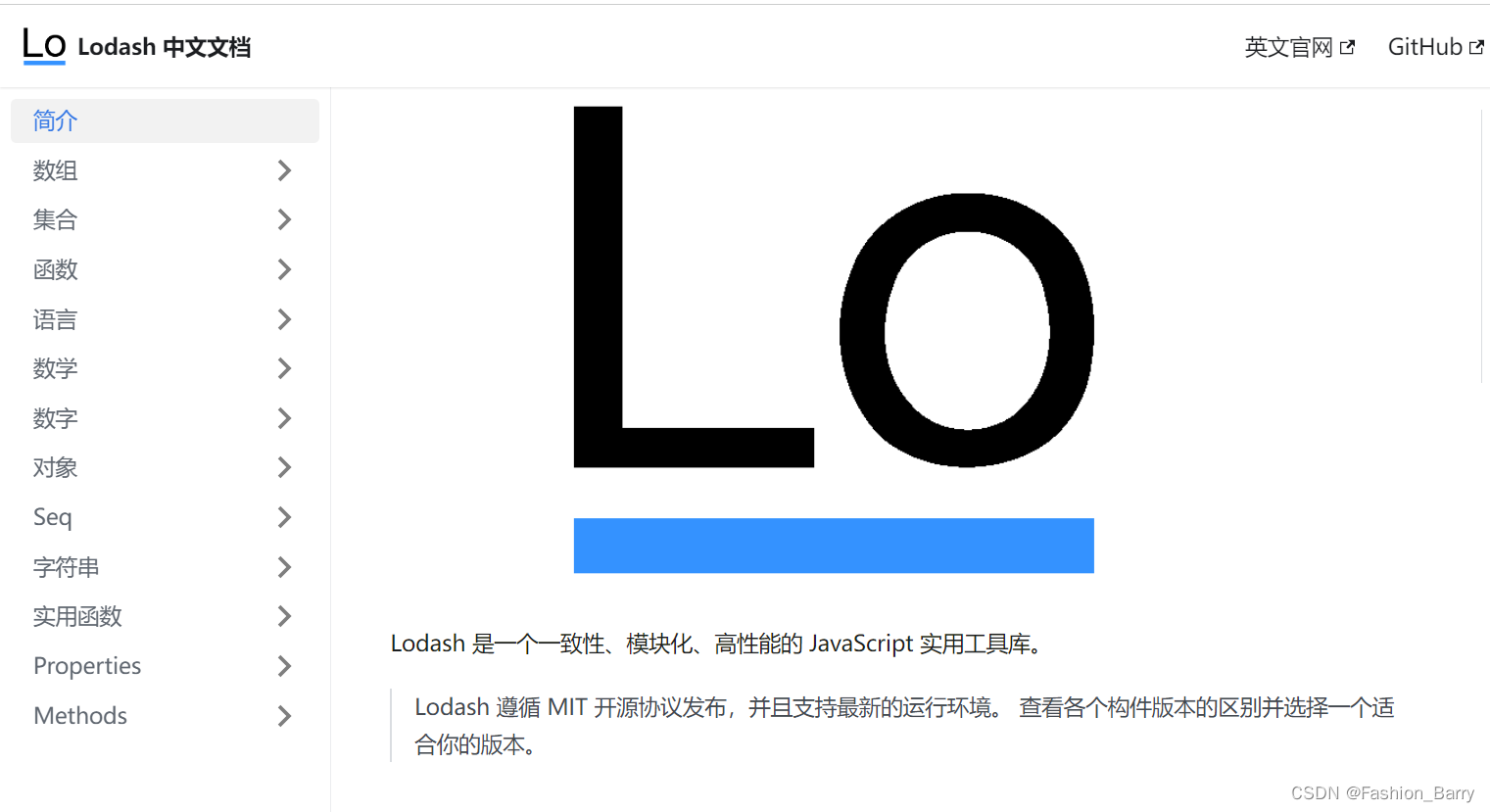Expand the 语言 chevron arrow
The width and height of the screenshot is (1490, 812).
point(284,319)
